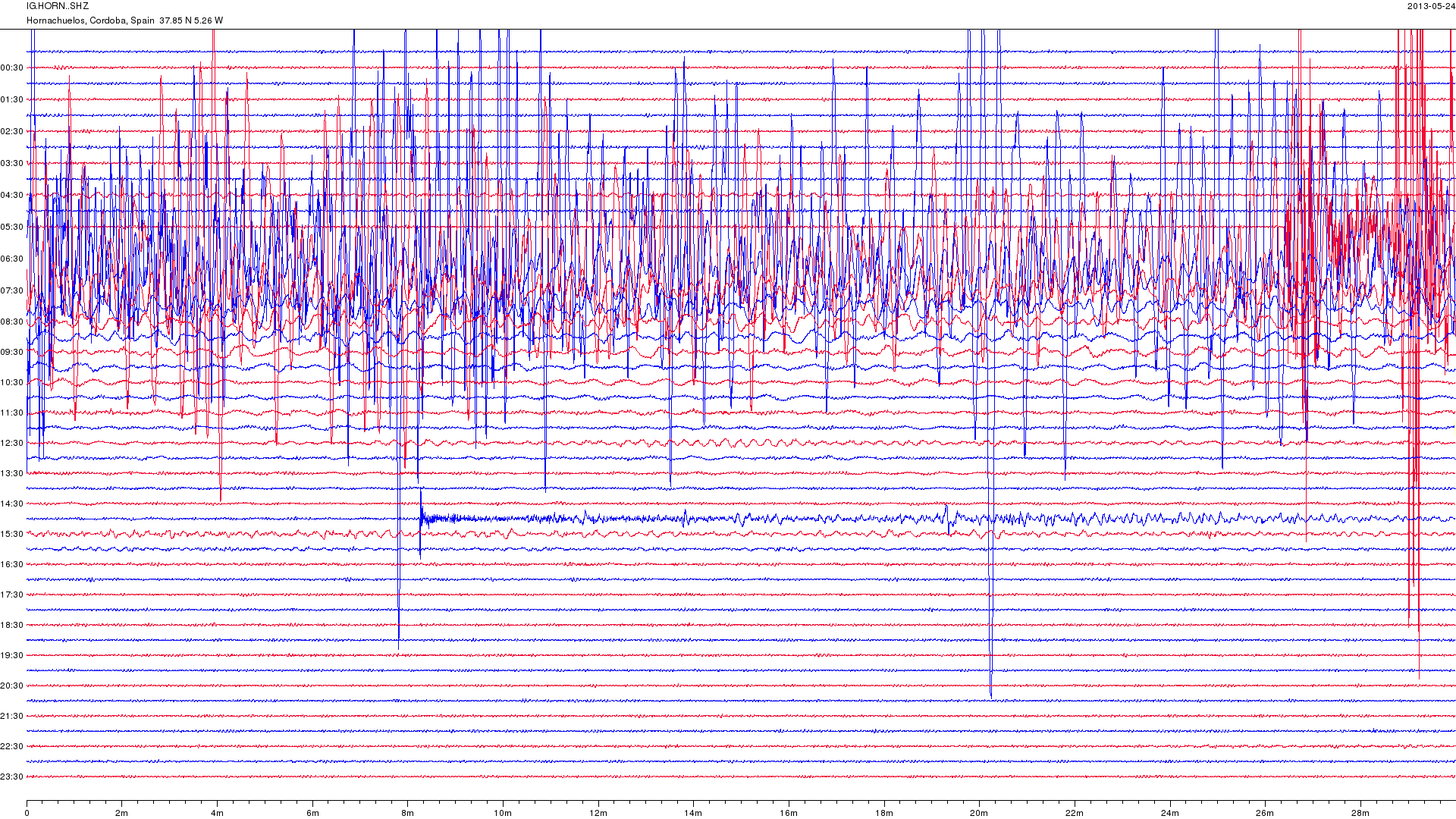The height and width of the screenshot is (819, 1456).
Task: Click the 22:30 time label
Action: [12, 747]
